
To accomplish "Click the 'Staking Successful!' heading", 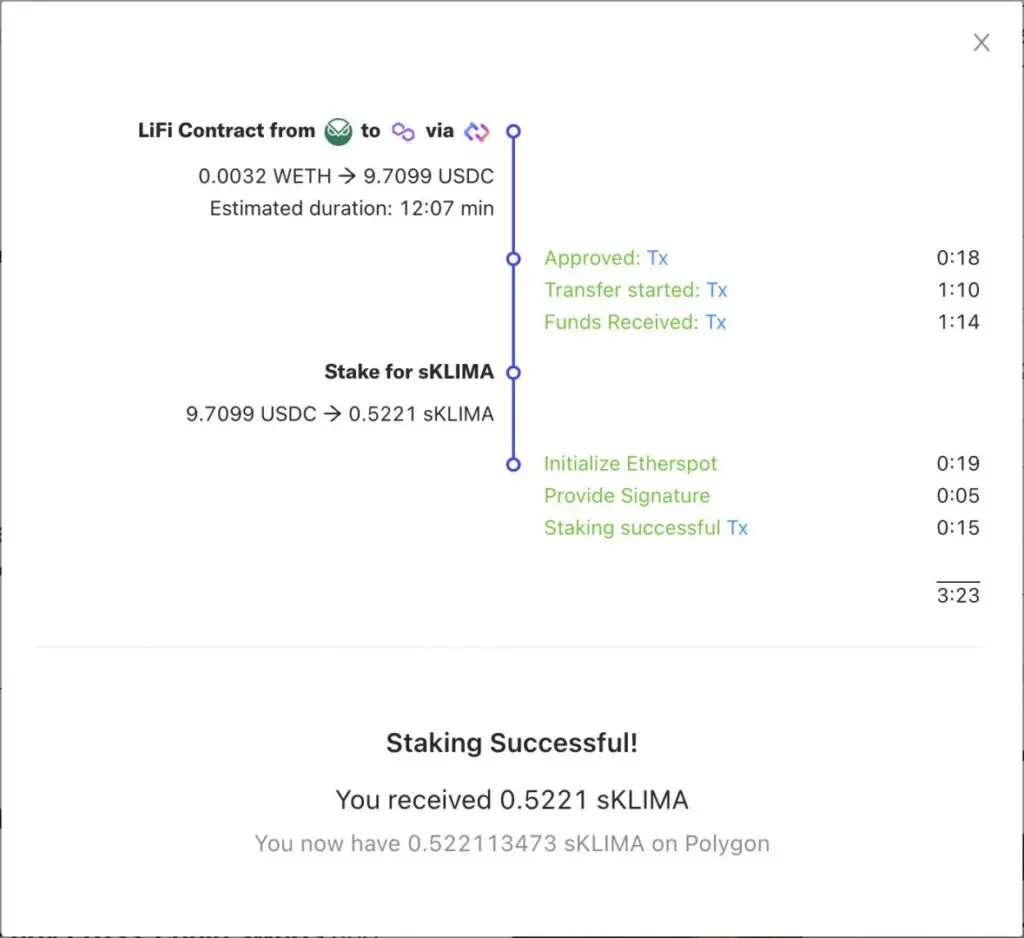I will point(512,743).
